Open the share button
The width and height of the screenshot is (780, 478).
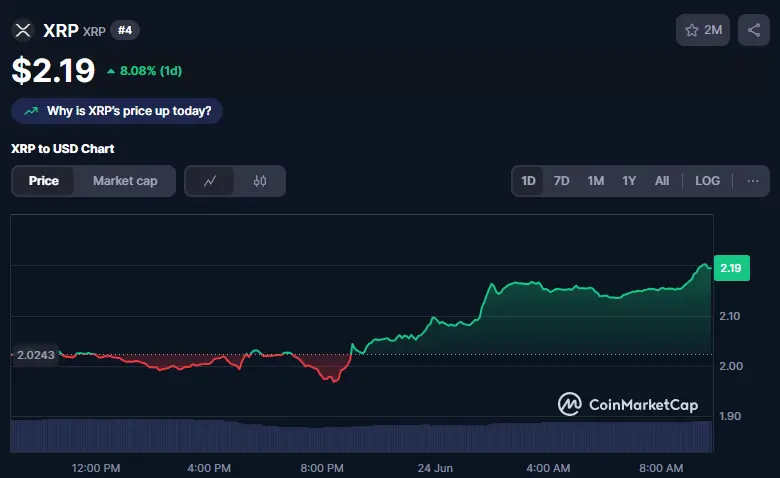pos(754,30)
